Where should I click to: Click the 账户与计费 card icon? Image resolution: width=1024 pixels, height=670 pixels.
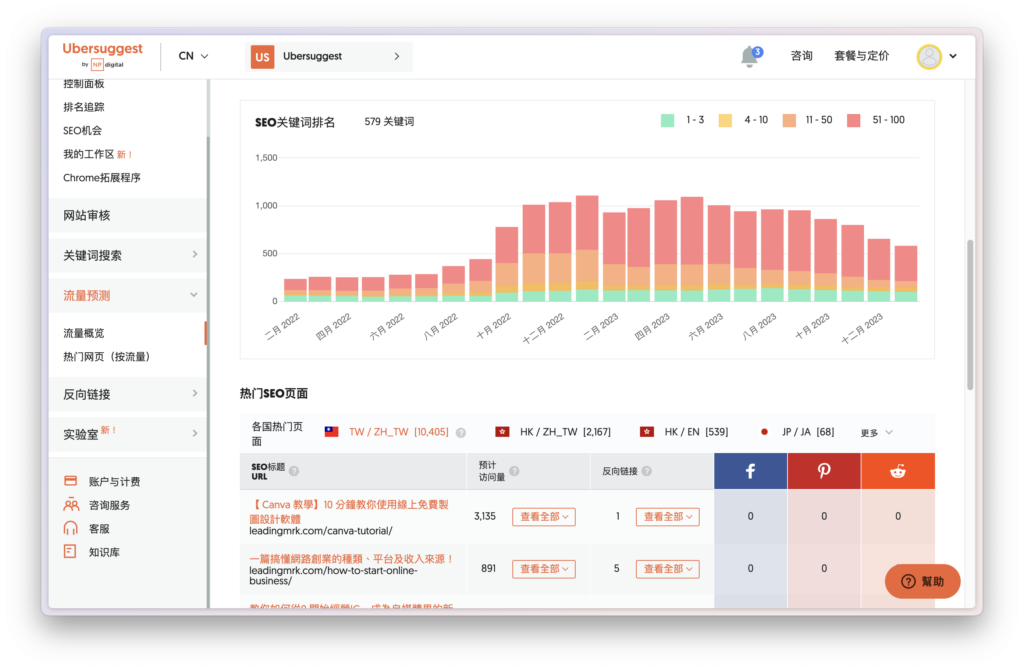(x=71, y=481)
